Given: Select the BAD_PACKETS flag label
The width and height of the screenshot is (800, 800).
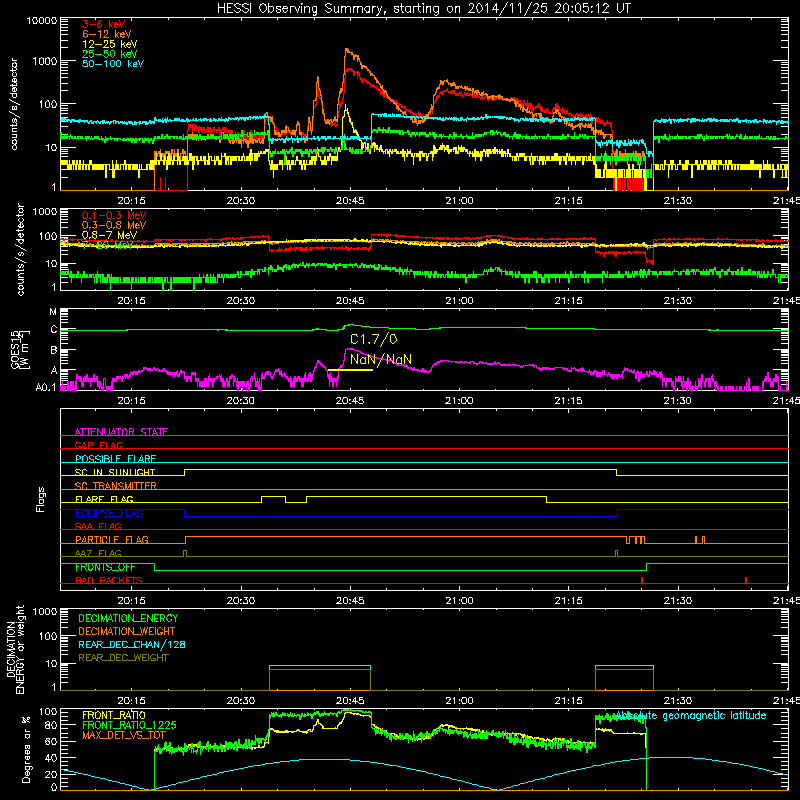Looking at the screenshot, I should (x=109, y=580).
